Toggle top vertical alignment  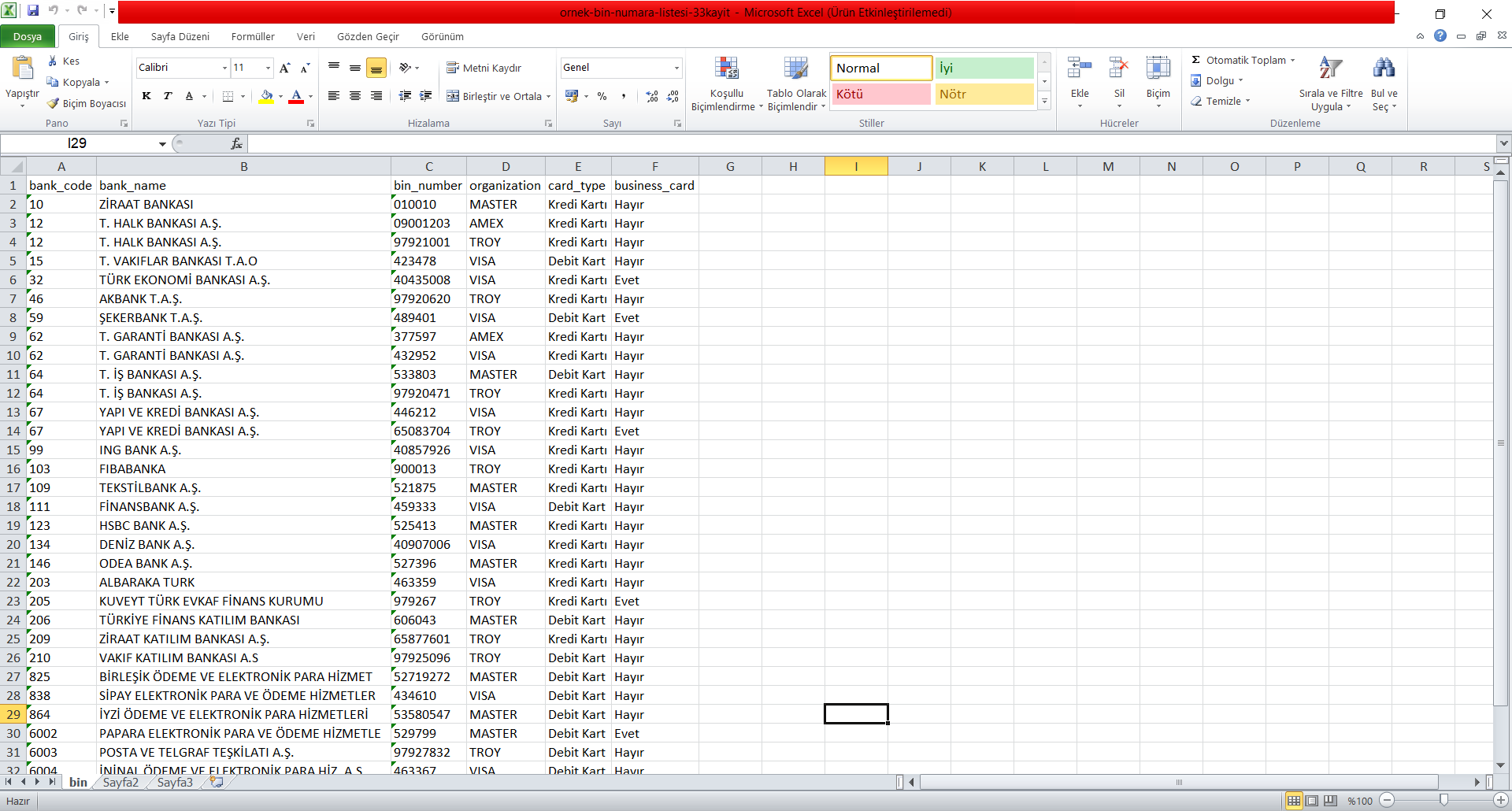[x=334, y=68]
